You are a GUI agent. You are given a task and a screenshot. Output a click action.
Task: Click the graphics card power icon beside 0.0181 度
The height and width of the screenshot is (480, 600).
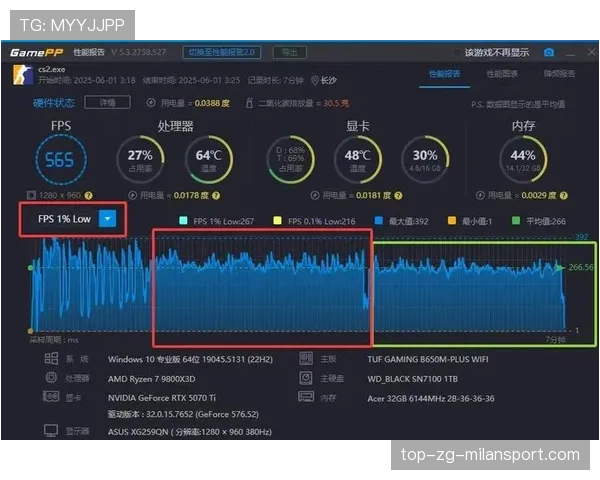(315, 195)
